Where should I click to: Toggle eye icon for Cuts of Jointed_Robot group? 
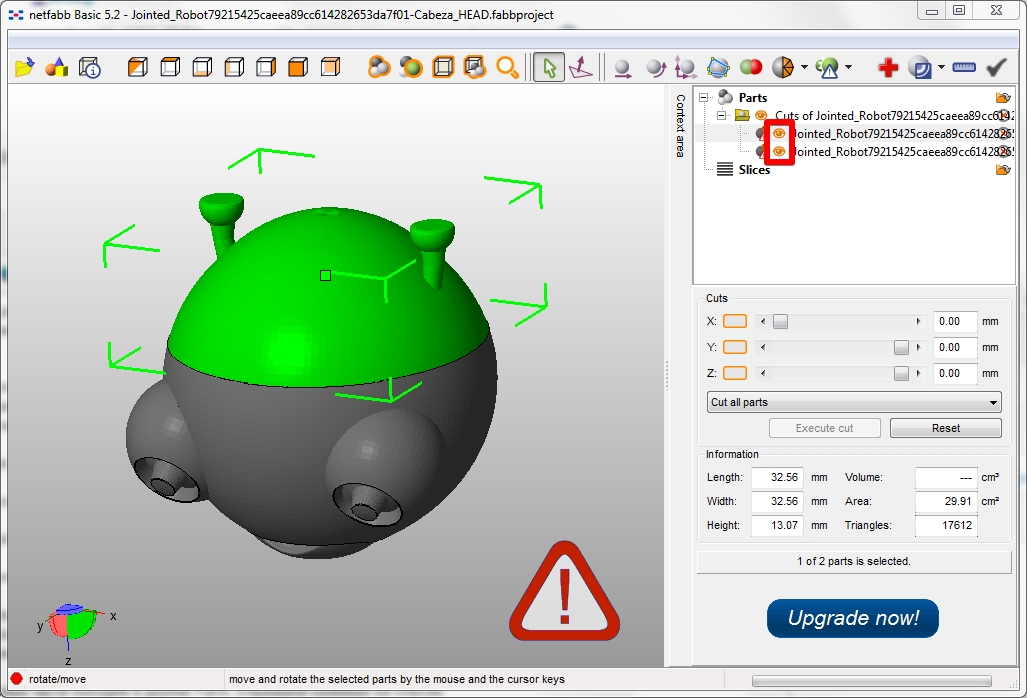coord(761,116)
